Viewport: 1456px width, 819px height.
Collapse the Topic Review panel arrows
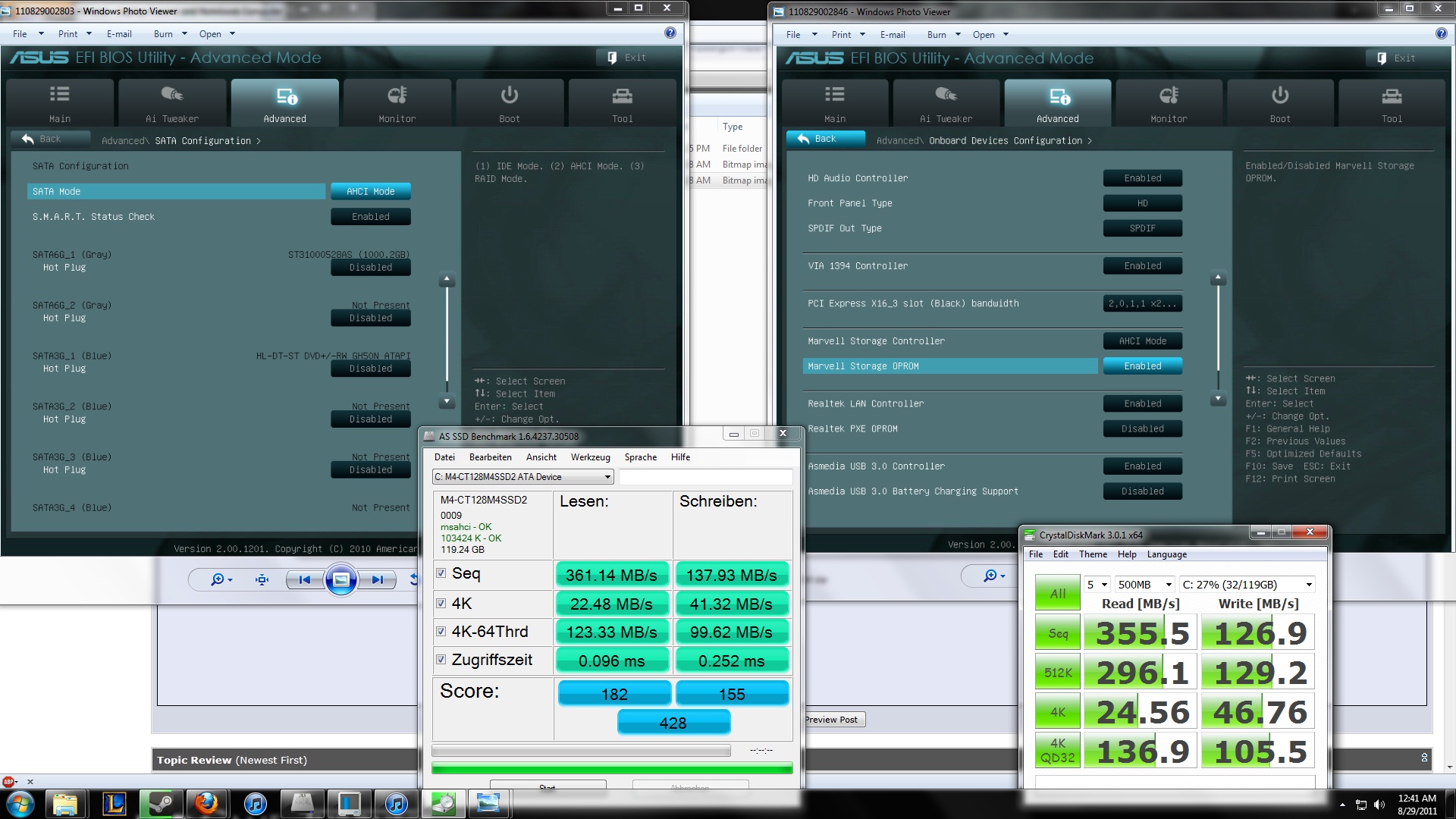pos(1424,758)
